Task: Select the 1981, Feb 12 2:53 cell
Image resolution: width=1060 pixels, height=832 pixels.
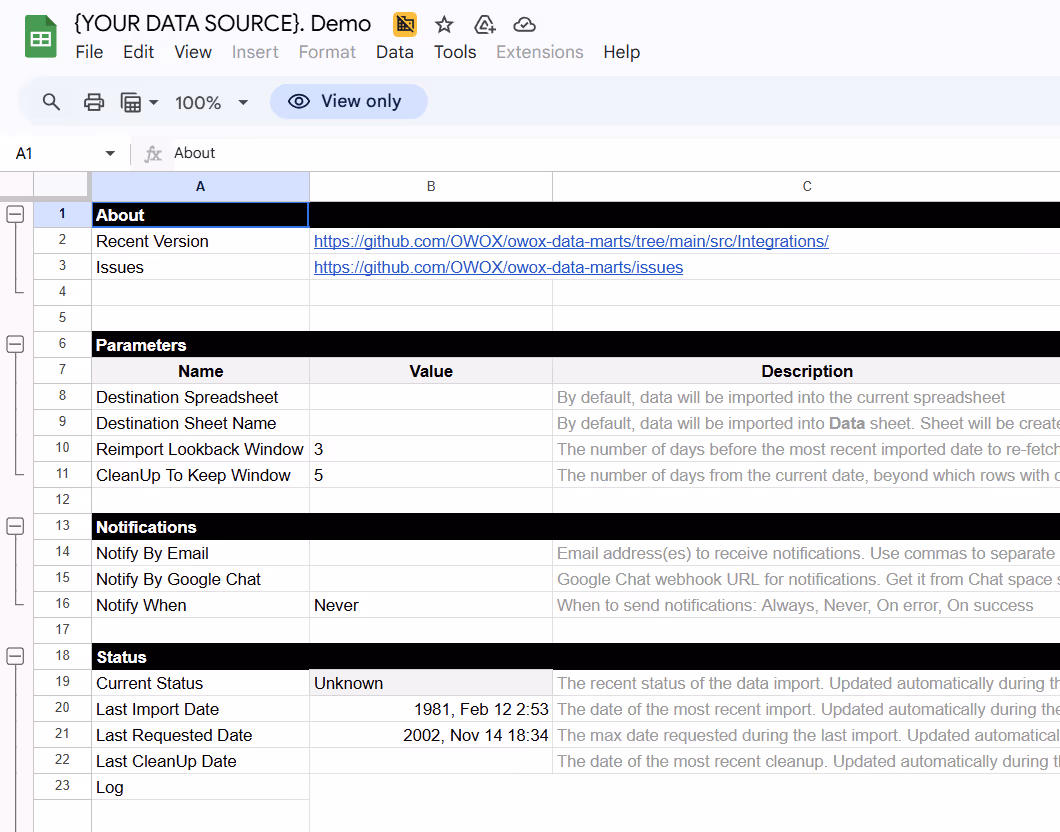Action: click(431, 709)
